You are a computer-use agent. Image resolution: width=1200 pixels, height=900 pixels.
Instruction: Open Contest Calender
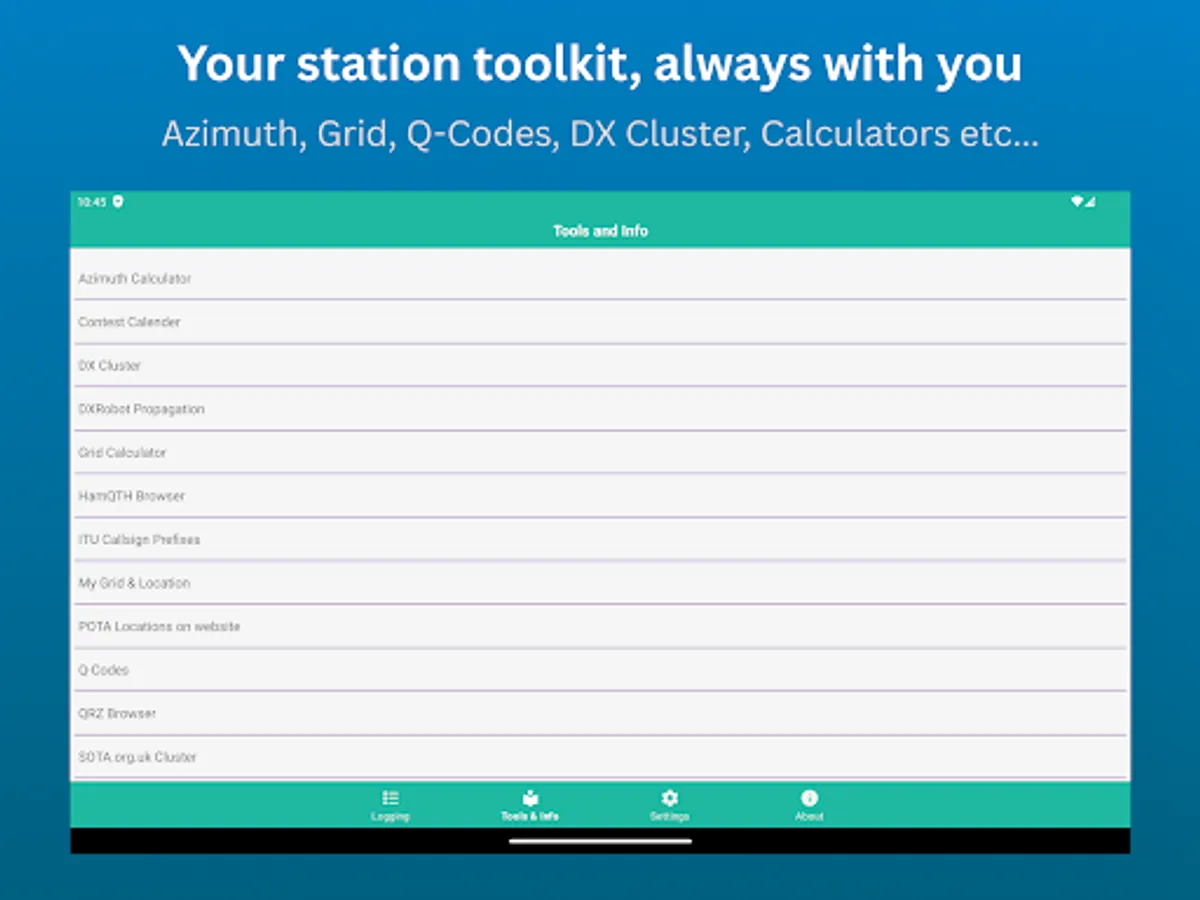[x=600, y=322]
